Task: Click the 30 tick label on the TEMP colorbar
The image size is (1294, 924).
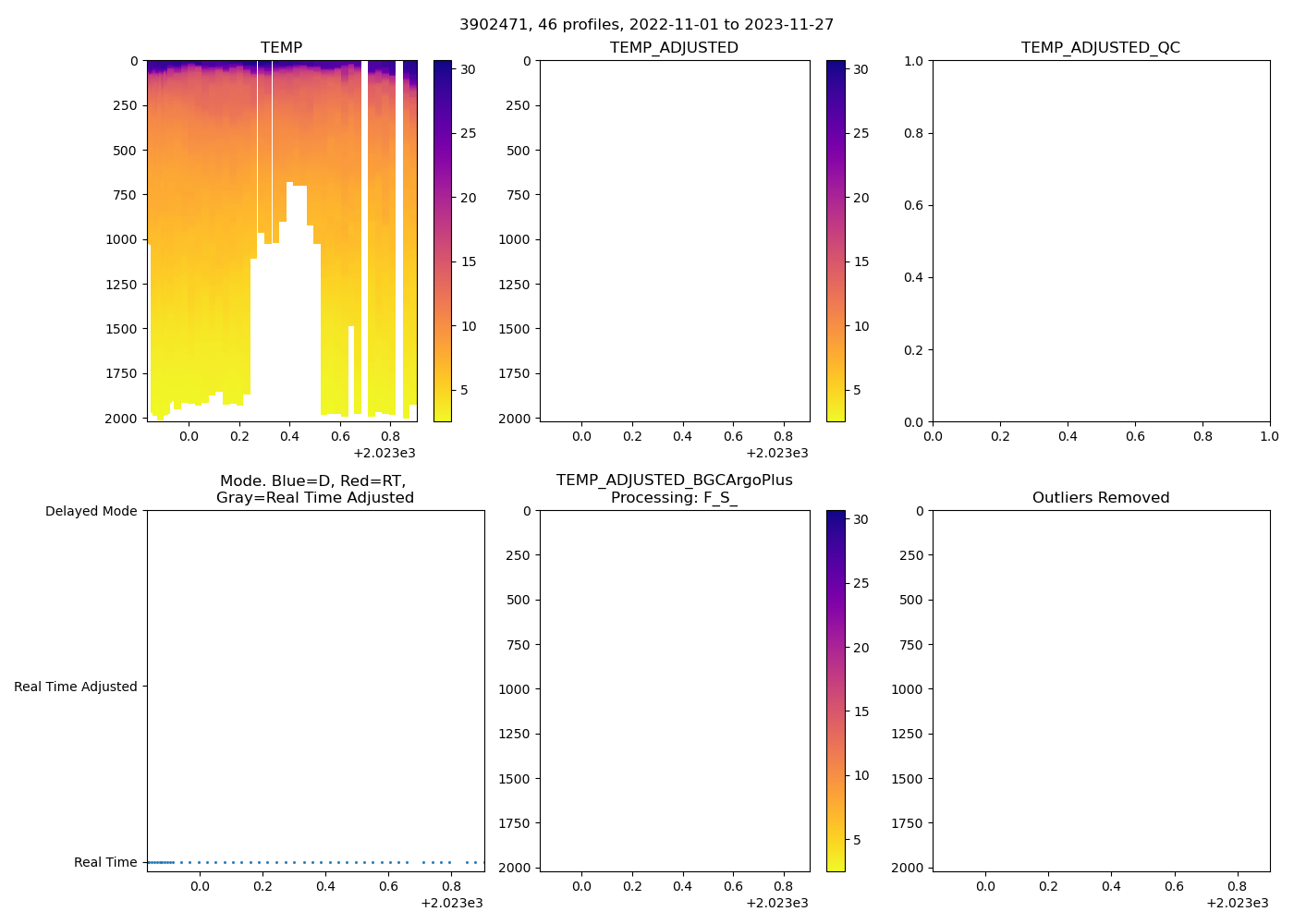Action: tap(469, 69)
